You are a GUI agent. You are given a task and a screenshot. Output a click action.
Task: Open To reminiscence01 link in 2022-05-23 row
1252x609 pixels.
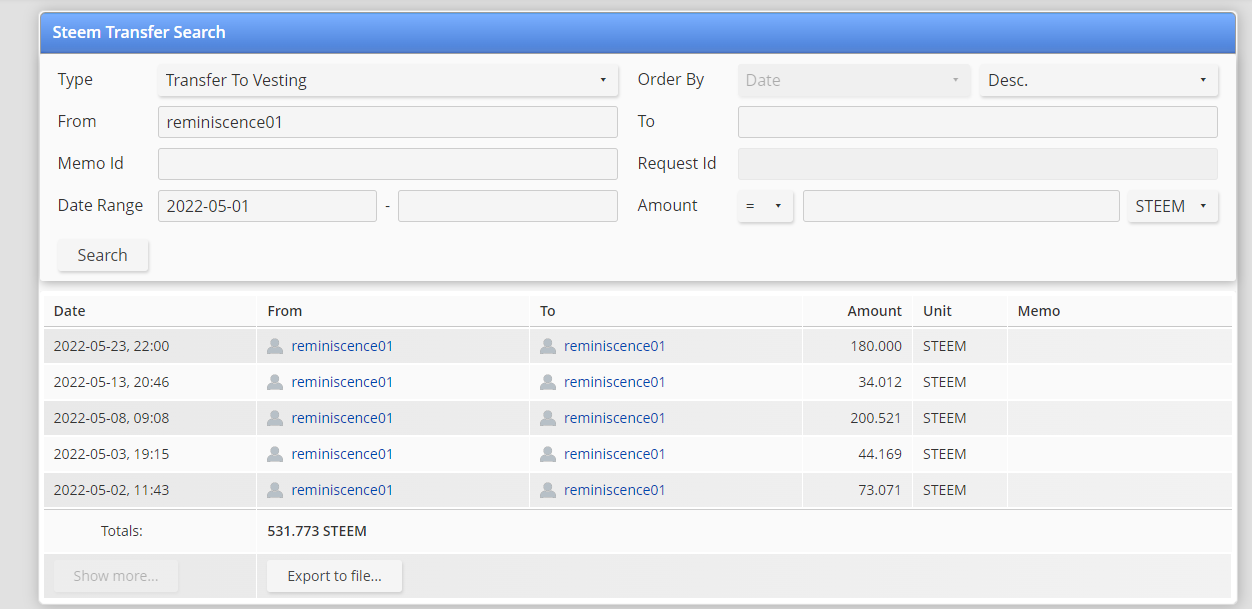[615, 346]
